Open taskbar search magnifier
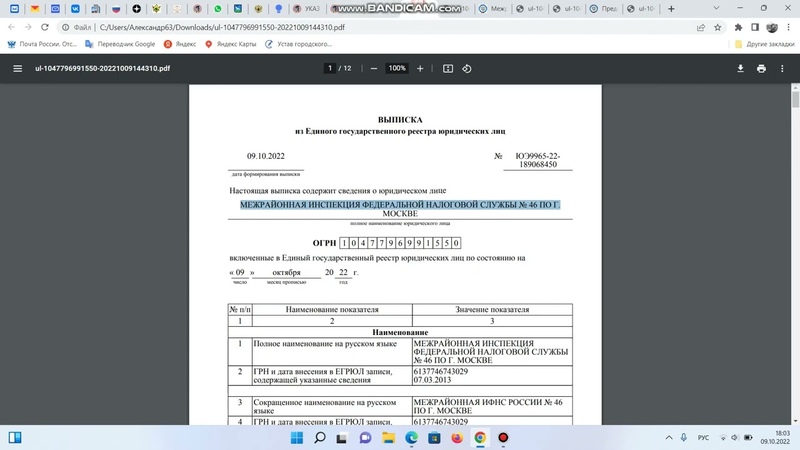 click(x=320, y=438)
